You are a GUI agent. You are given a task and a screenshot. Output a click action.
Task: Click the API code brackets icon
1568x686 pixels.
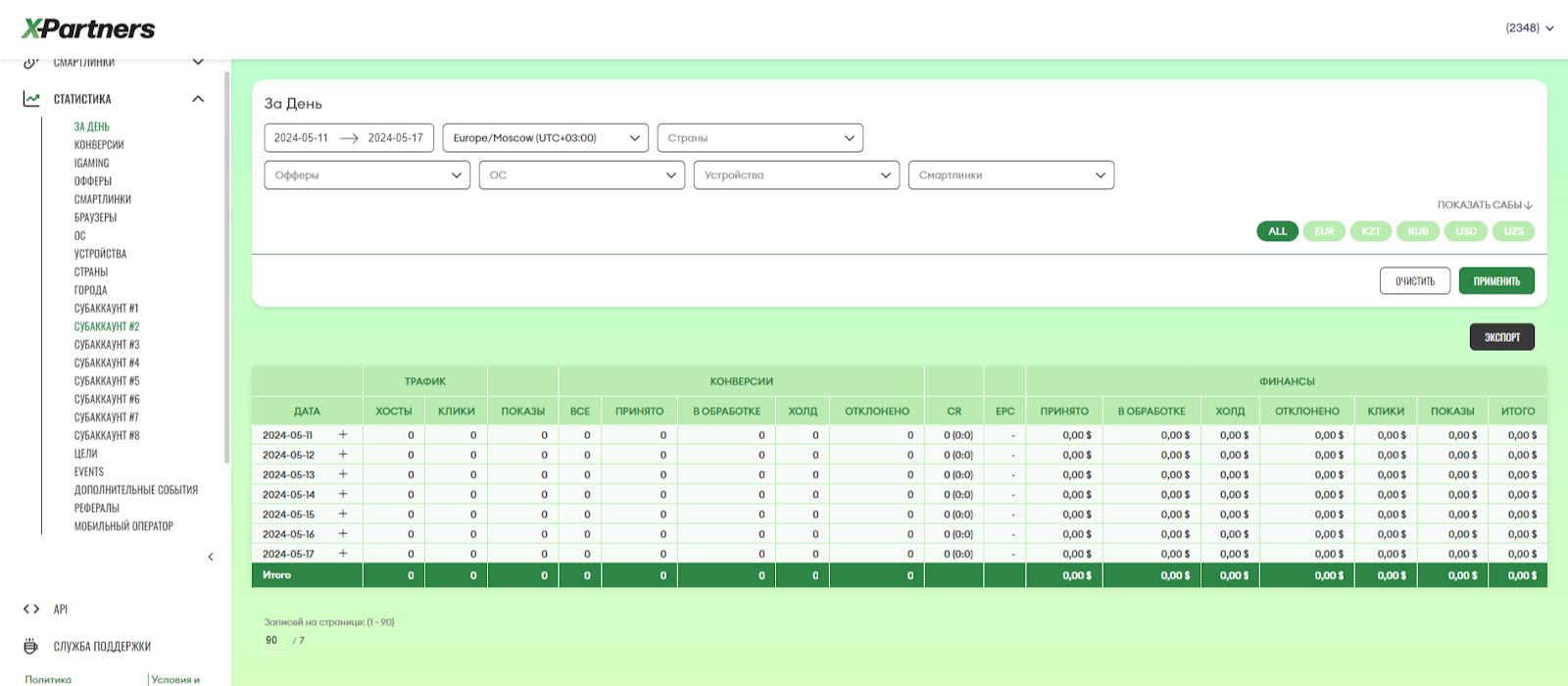(x=31, y=609)
